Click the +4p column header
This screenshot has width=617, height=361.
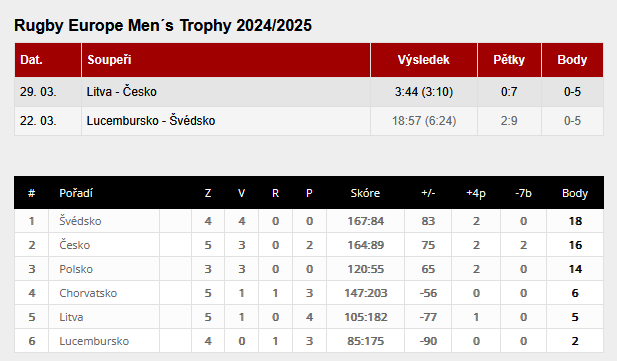tap(476, 193)
